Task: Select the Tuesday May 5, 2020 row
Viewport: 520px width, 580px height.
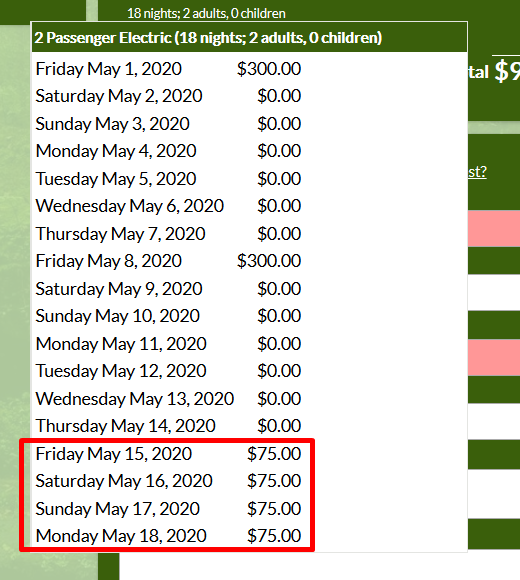Action: [x=168, y=179]
